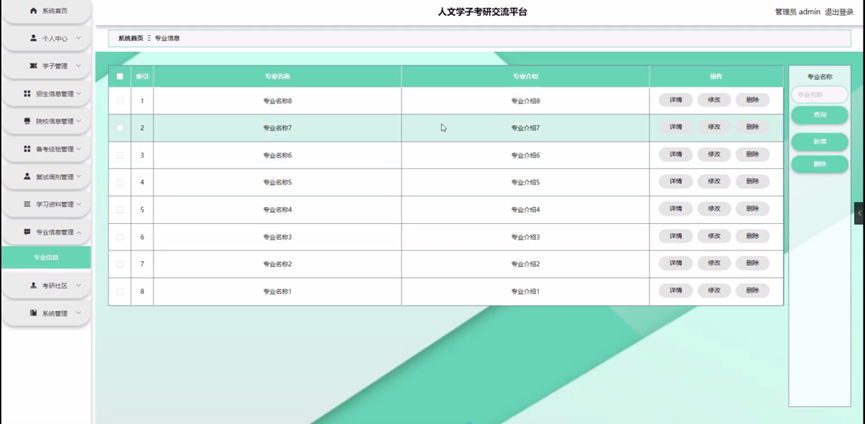This screenshot has height=424, width=865.
Task: Click 修改 for row 专业名称8
Action: click(714, 100)
